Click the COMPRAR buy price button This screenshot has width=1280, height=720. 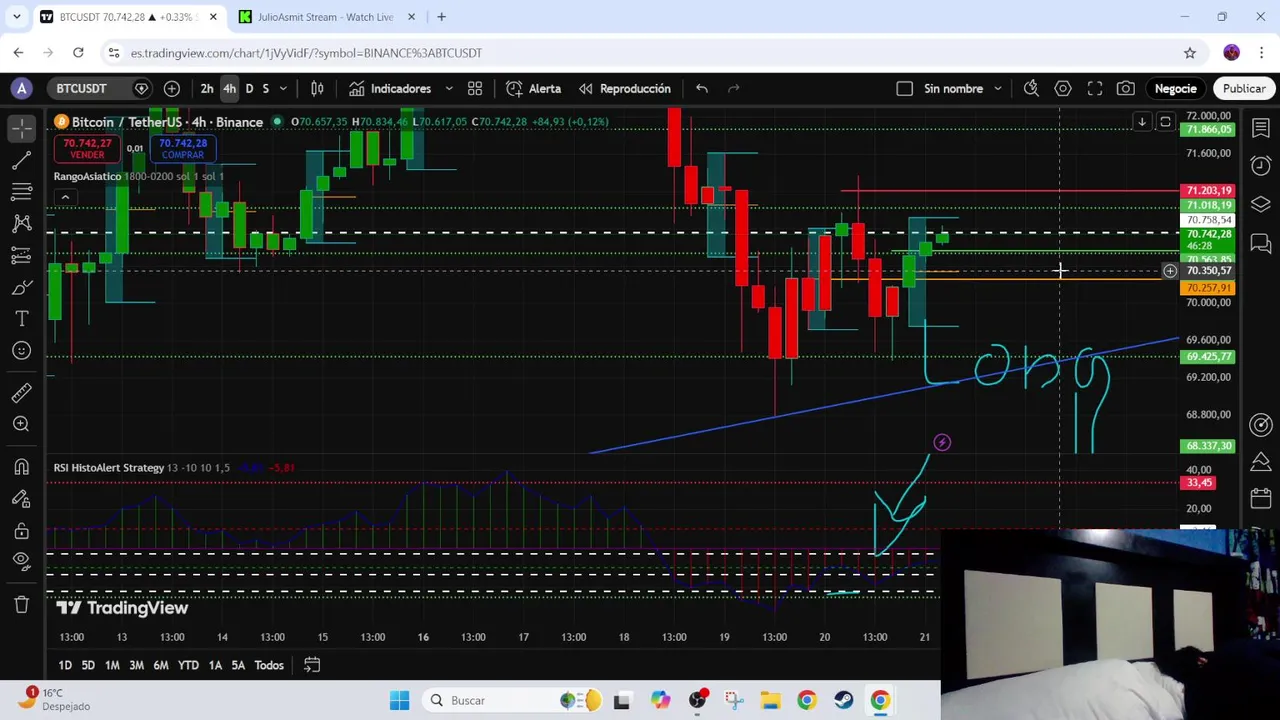tap(182, 149)
